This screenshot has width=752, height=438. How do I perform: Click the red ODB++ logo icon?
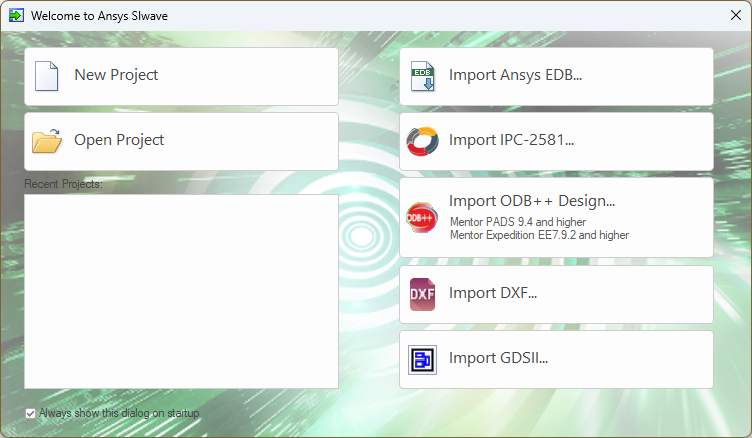[422, 217]
